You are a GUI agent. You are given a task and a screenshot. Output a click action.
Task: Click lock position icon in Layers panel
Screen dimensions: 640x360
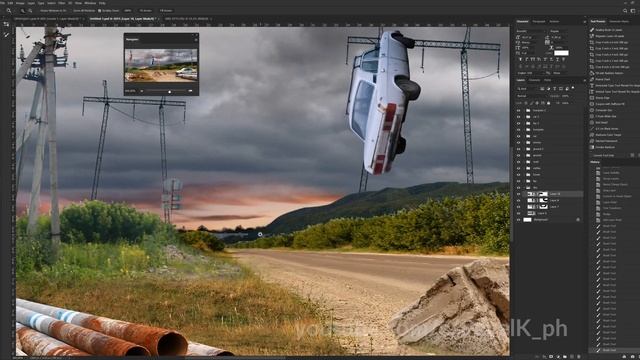[537, 103]
